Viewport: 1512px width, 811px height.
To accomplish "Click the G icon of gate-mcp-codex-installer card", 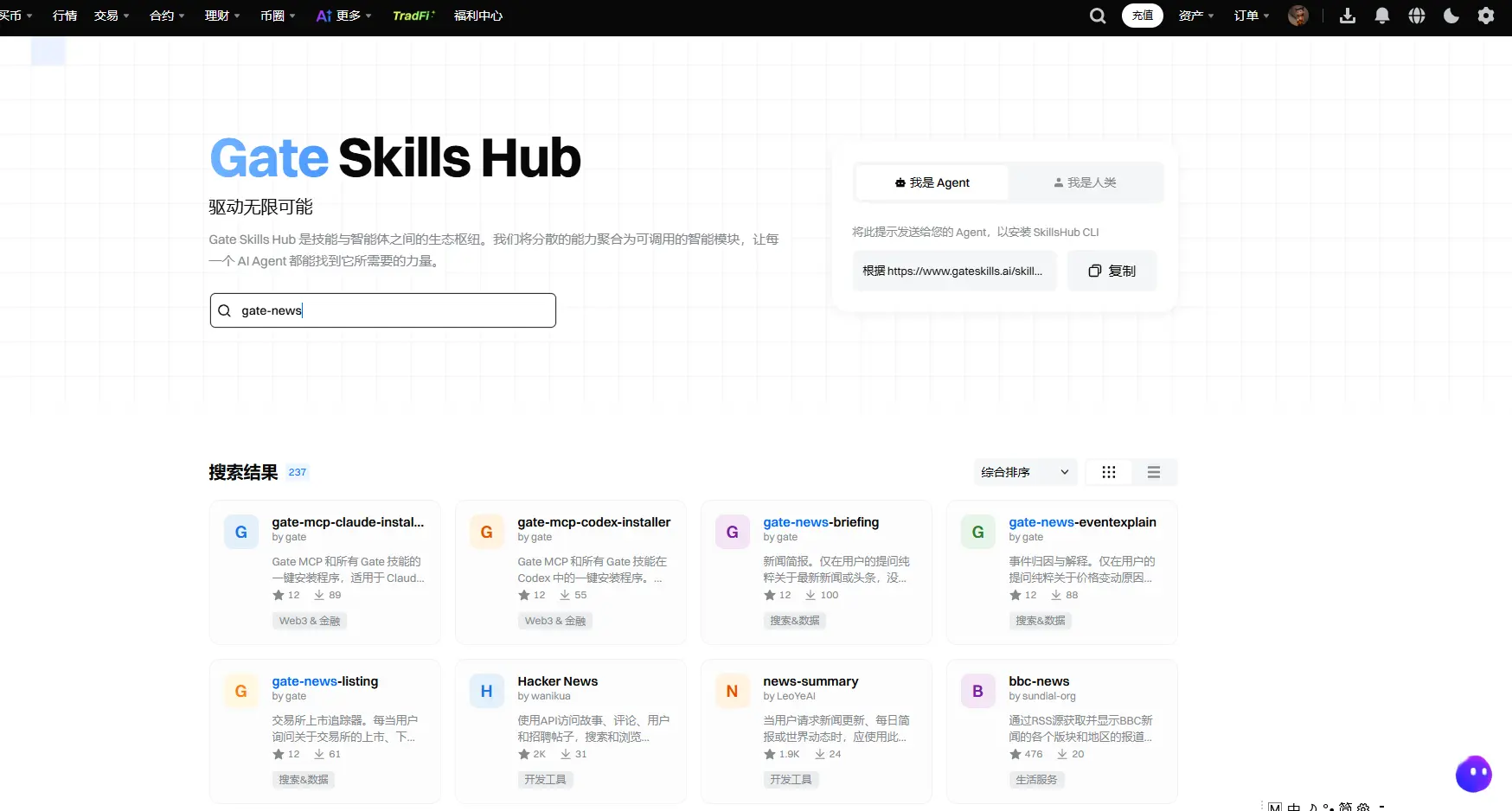I will click(x=487, y=532).
